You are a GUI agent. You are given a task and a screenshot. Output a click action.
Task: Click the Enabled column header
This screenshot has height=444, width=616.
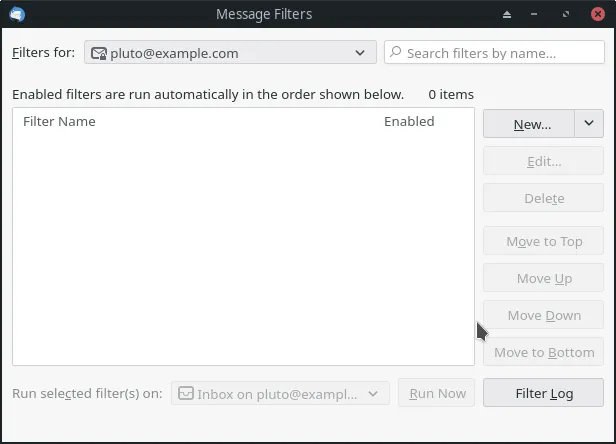(409, 121)
